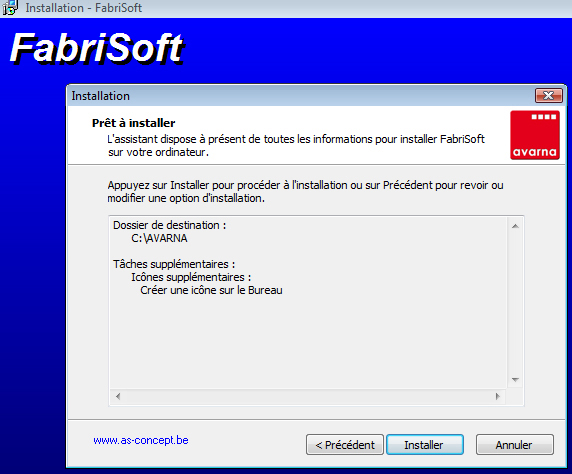Click the up arrow of the summary scrollbar

pyautogui.click(x=515, y=226)
